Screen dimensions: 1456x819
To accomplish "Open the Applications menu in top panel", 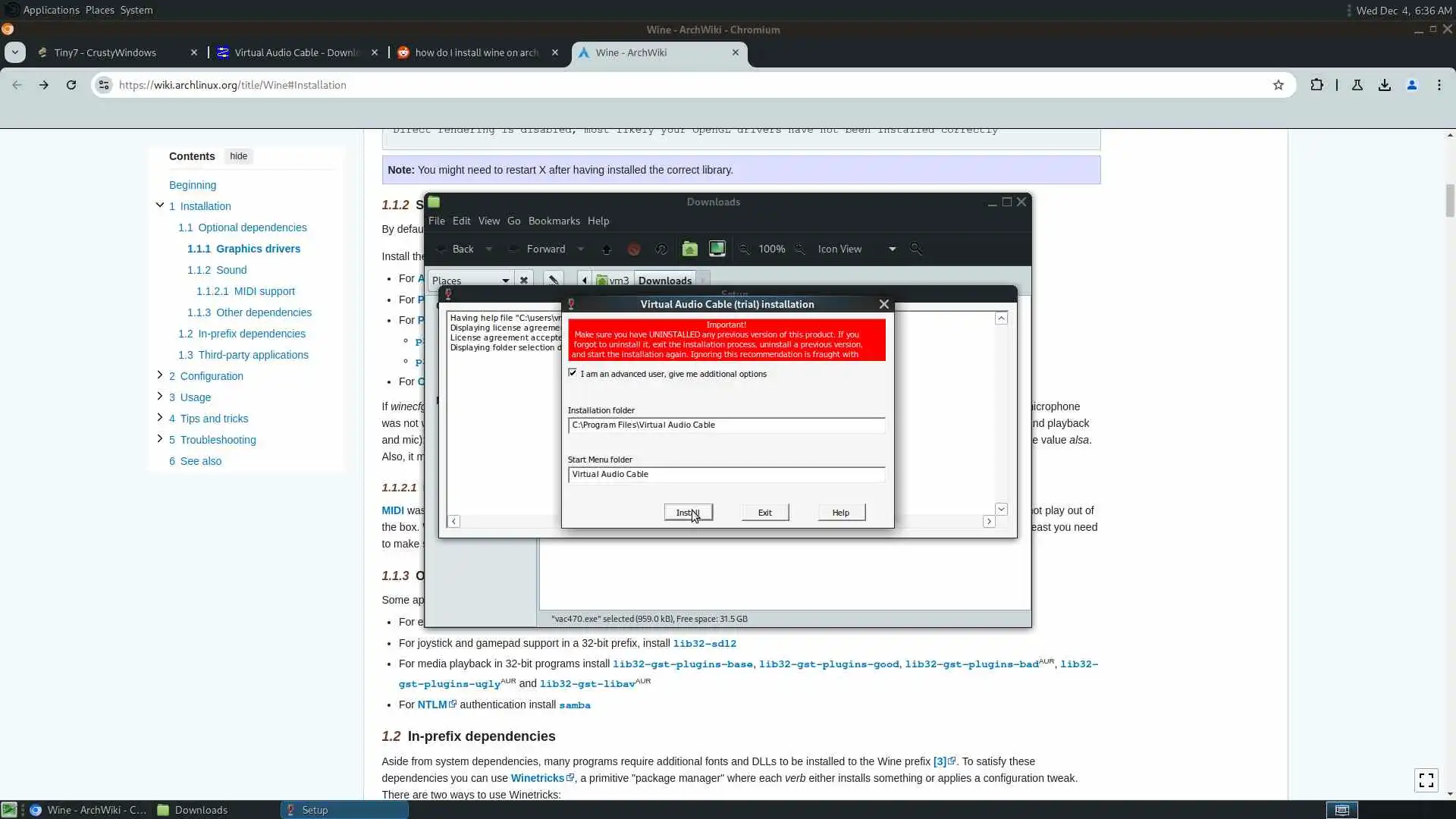I will pyautogui.click(x=51, y=10).
